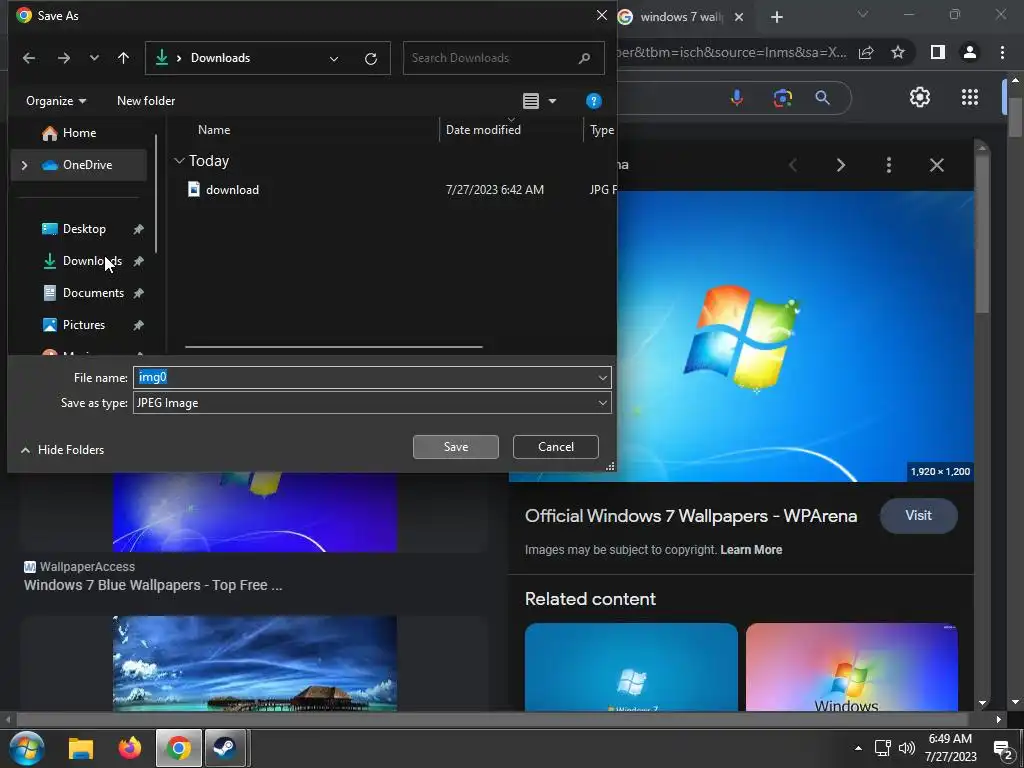The width and height of the screenshot is (1024, 768).
Task: Open Chrome three-dot menu
Action: point(1002,52)
